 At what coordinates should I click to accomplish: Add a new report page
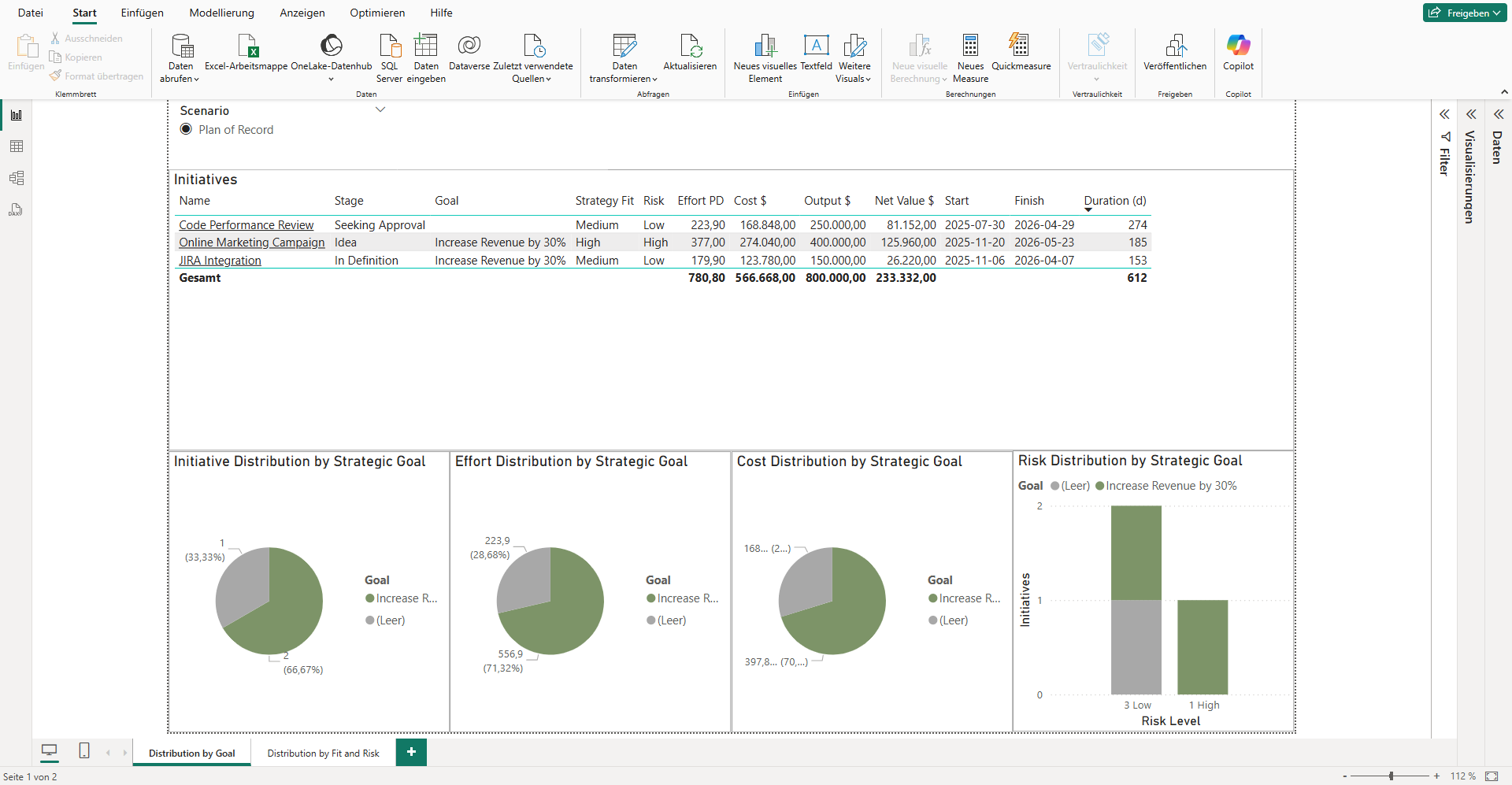411,752
